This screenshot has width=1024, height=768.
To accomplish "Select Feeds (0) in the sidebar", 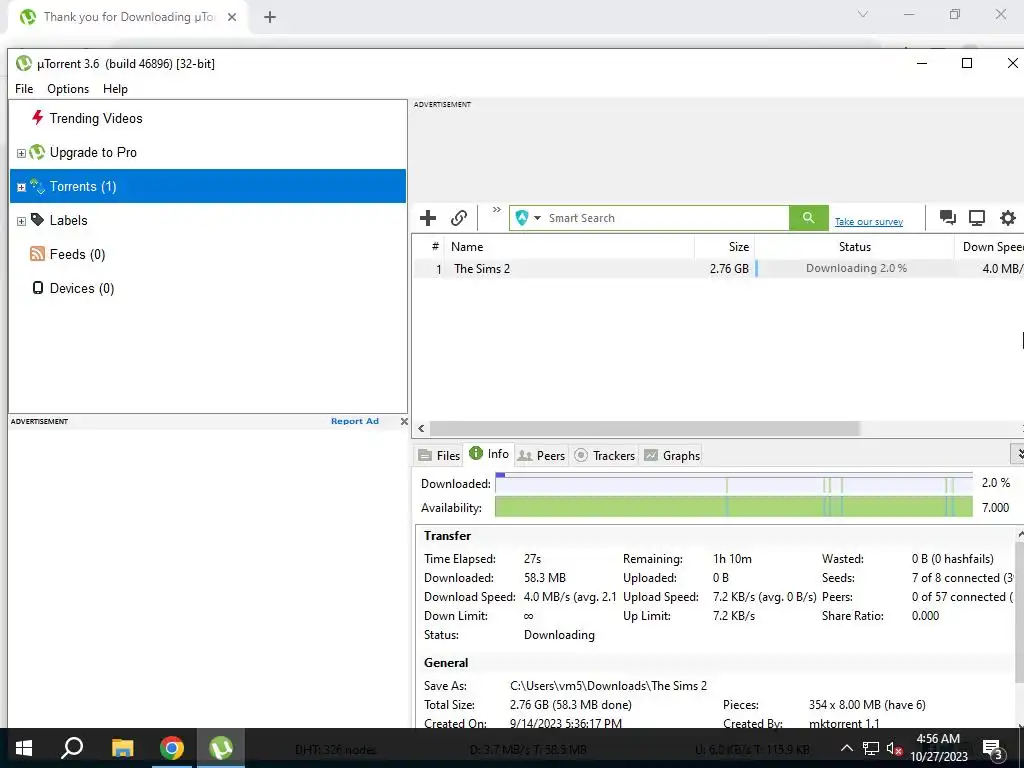I will point(77,254).
